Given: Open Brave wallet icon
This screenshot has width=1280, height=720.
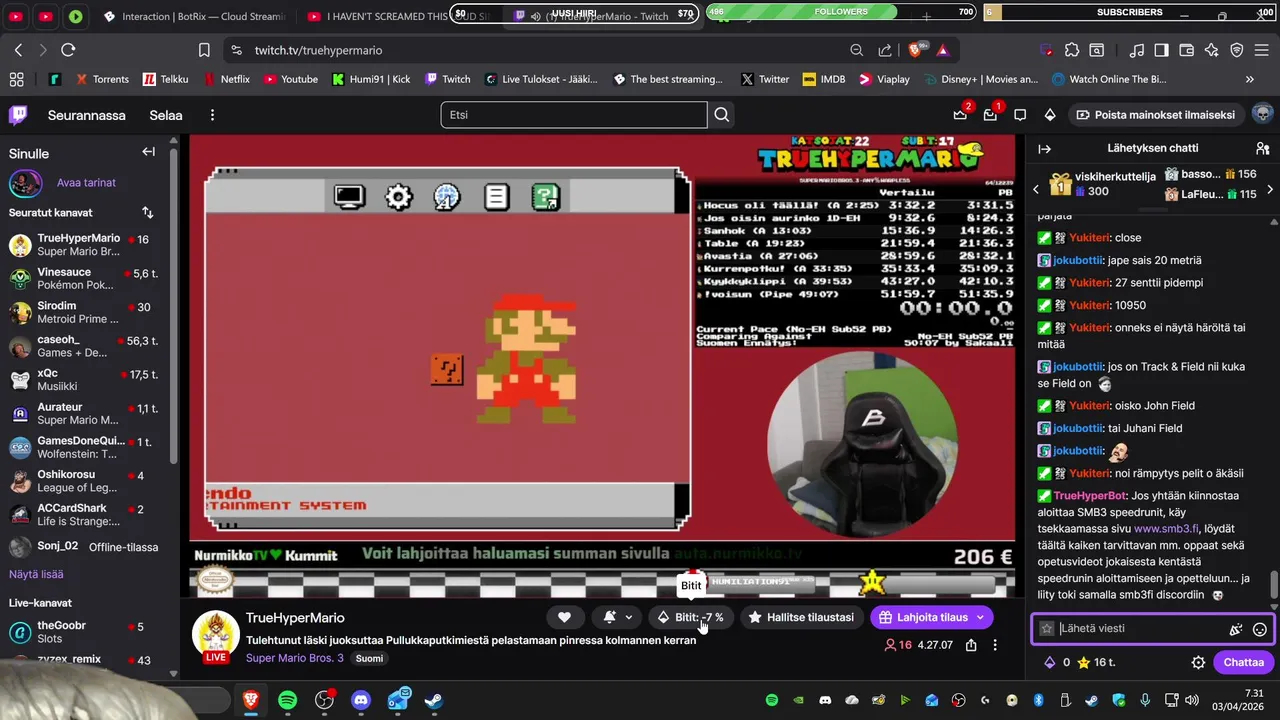Looking at the screenshot, I should [1187, 50].
